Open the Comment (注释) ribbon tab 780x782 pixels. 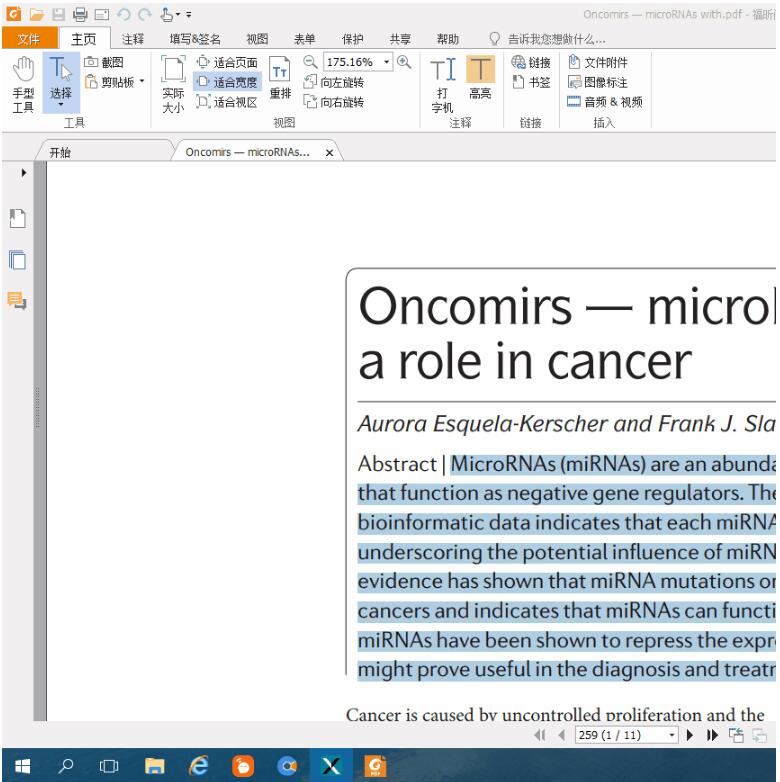coord(133,39)
